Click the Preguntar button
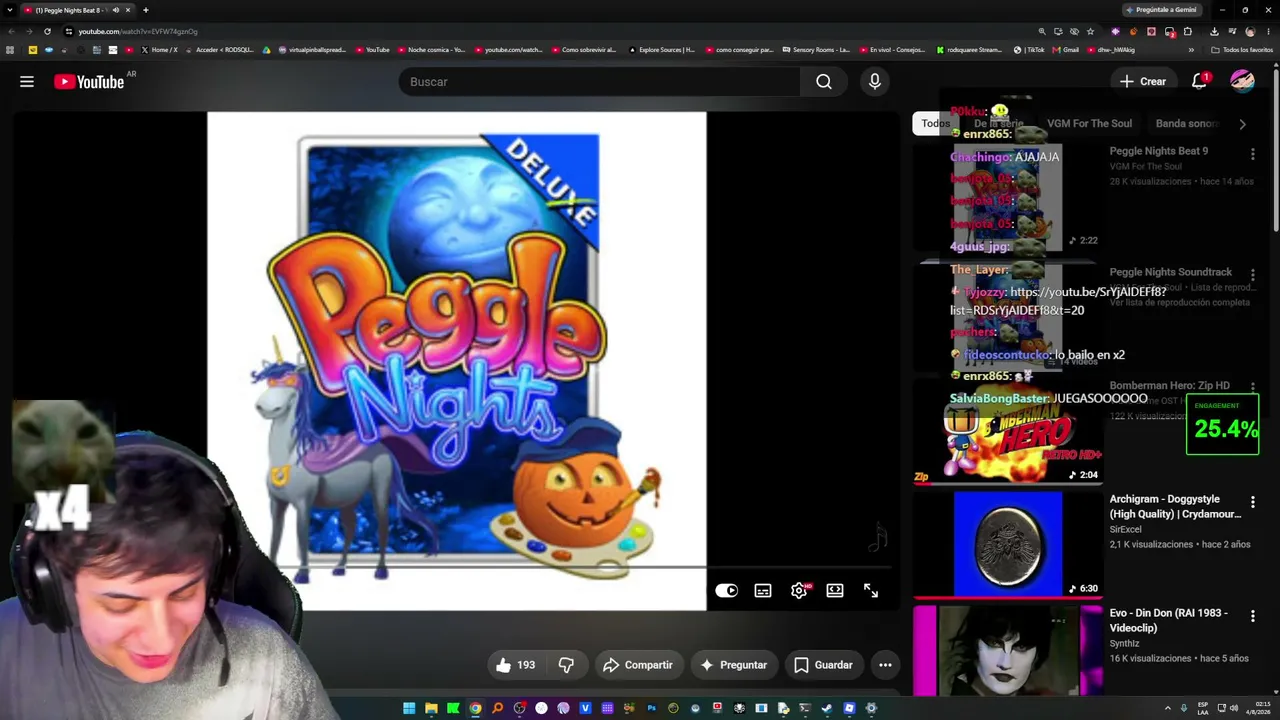Screen dimensions: 1280x720 point(734,665)
